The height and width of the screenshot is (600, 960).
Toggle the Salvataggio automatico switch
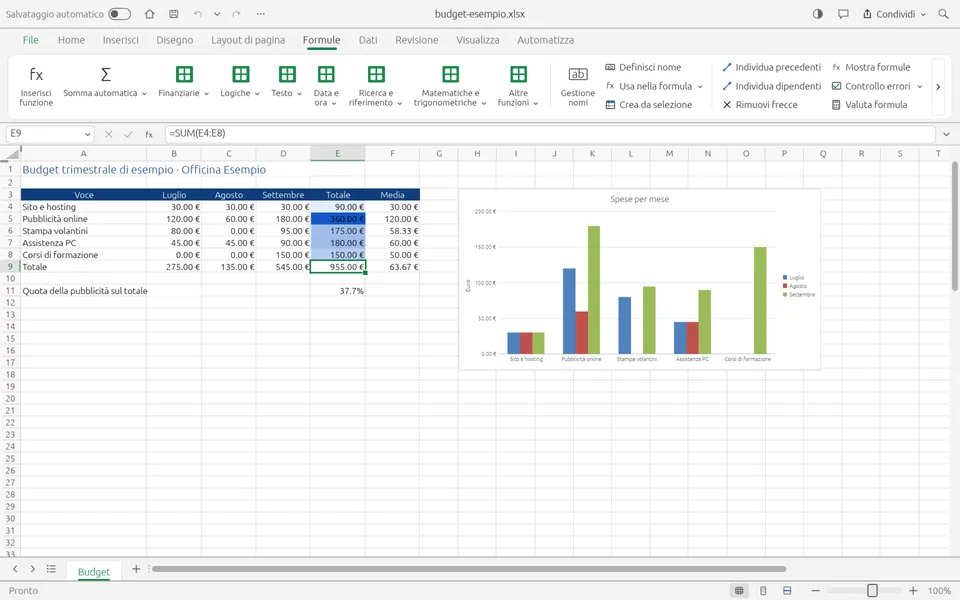click(119, 13)
